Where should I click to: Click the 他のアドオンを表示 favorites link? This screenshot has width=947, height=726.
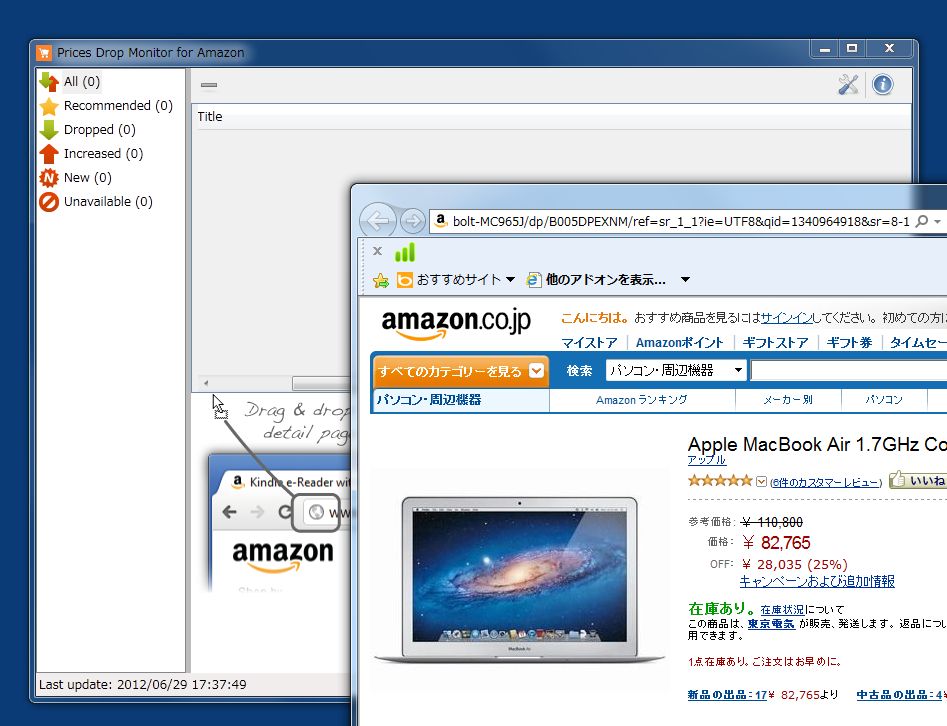click(605, 280)
